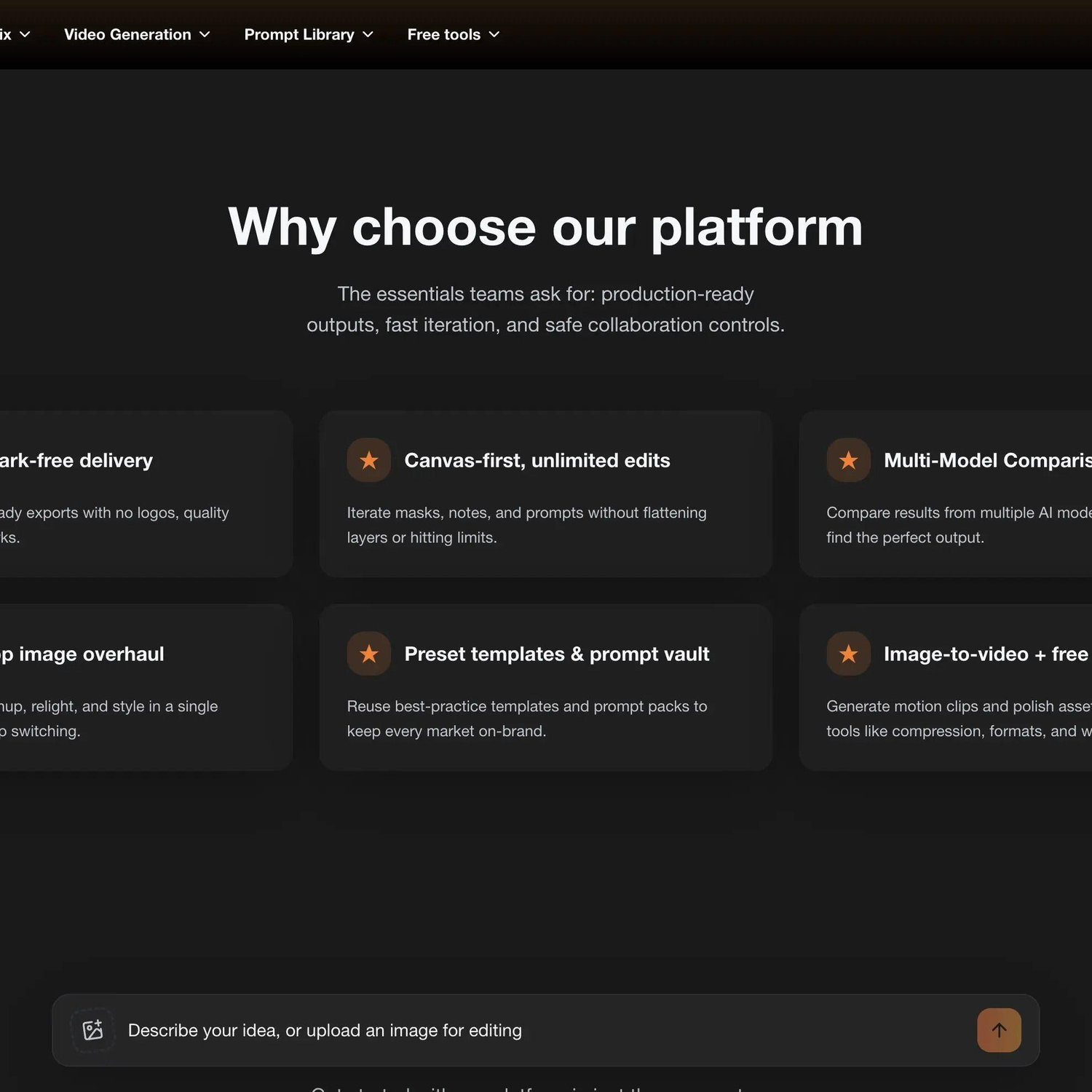Click the Image-to-video + free card title
Screen dimensions: 1092x1092
(x=988, y=654)
